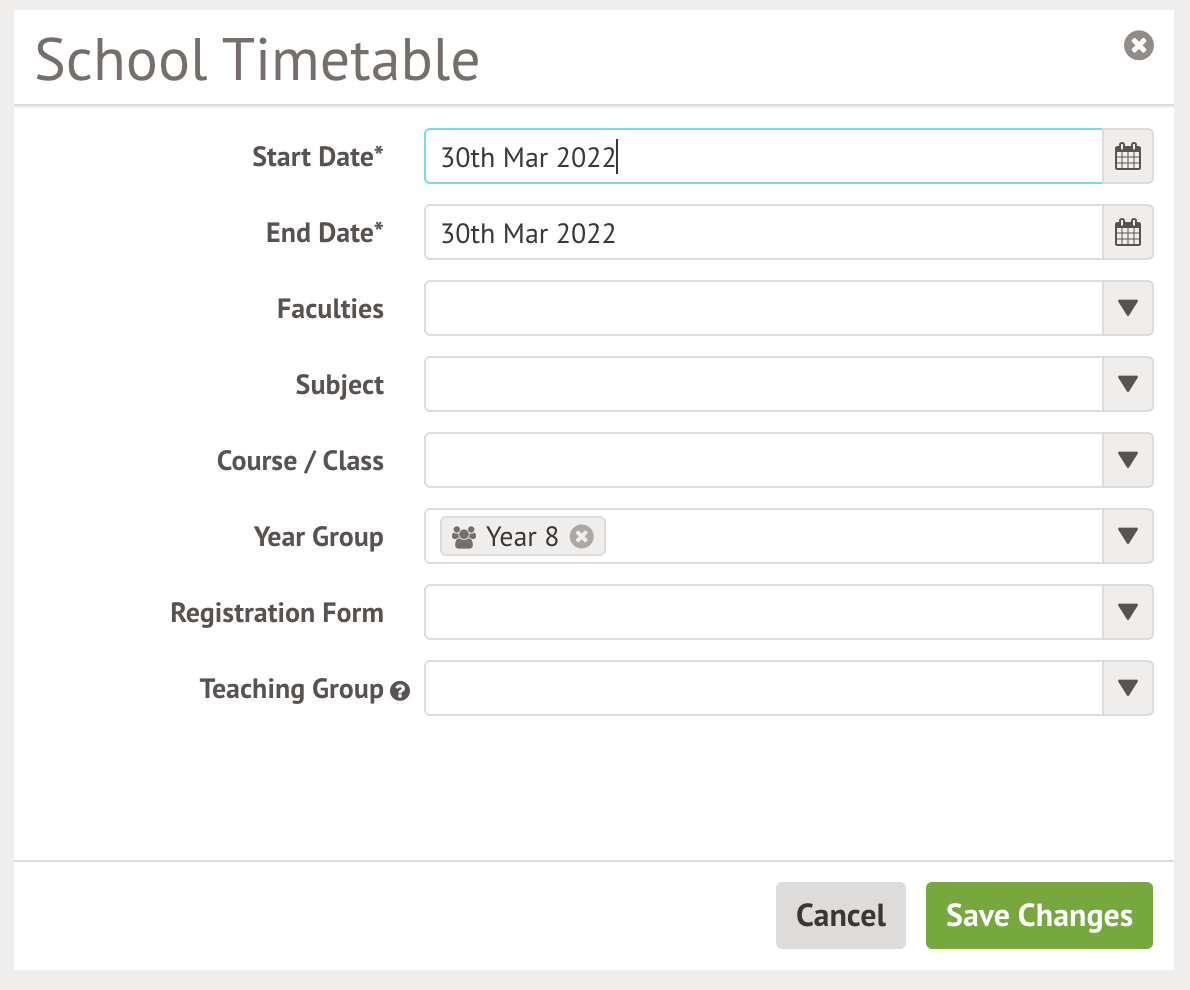Click inside the Subject input box

click(x=762, y=384)
